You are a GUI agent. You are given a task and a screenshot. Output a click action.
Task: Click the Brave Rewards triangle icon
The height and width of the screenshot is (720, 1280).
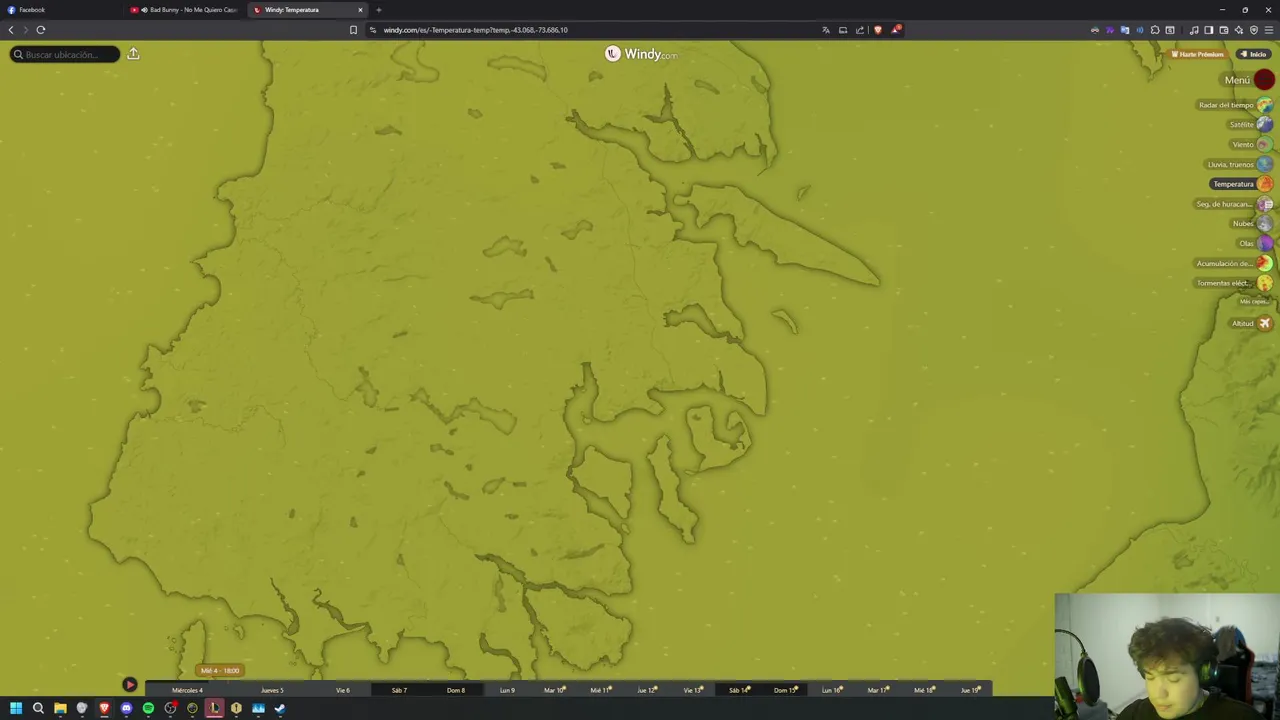coord(895,30)
